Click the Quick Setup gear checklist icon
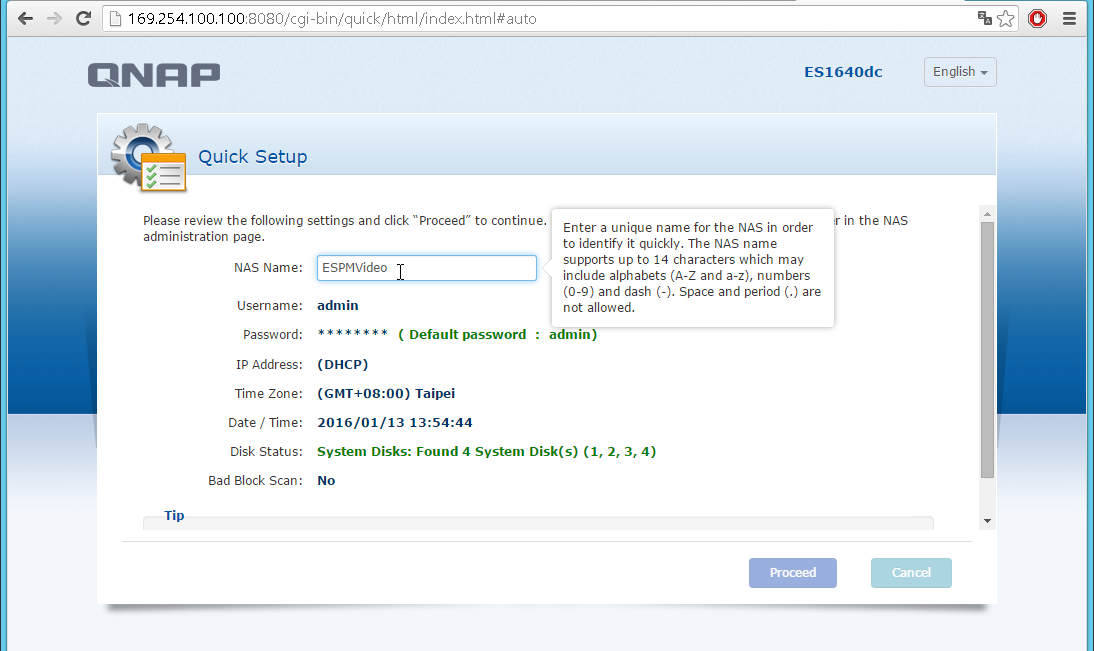 (149, 157)
